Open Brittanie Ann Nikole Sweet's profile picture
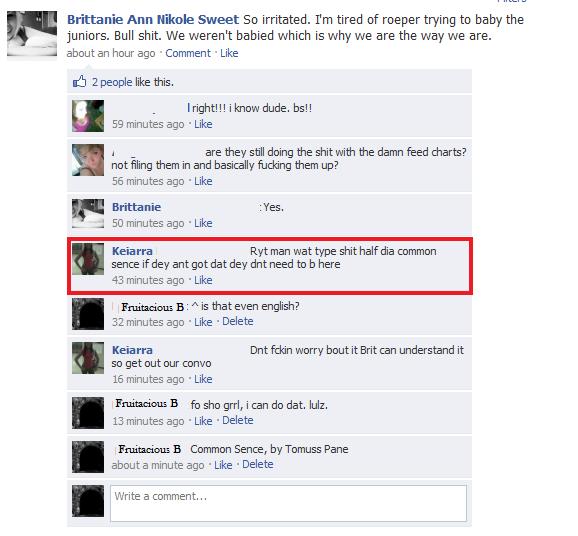578x536 pixels. 32,34
